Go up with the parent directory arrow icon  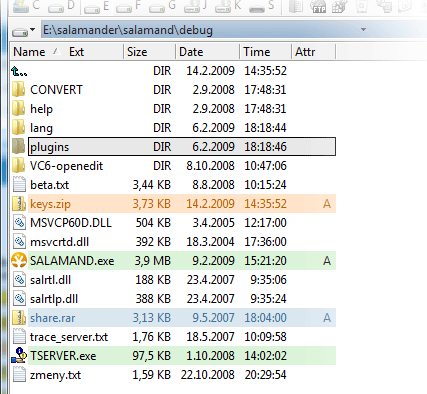19,71
